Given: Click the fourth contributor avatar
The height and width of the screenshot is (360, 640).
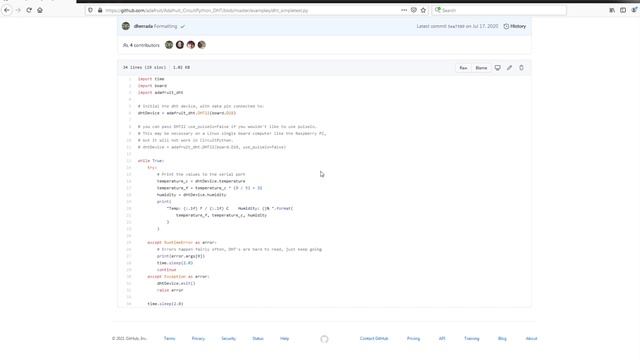Looking at the screenshot, I should (x=202, y=45).
